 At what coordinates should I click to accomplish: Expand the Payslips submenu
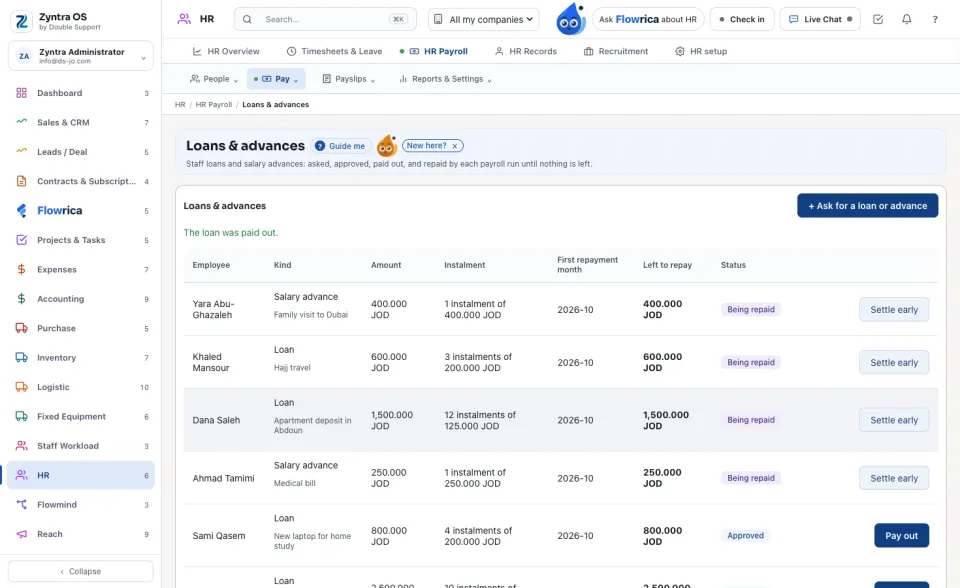pos(348,79)
